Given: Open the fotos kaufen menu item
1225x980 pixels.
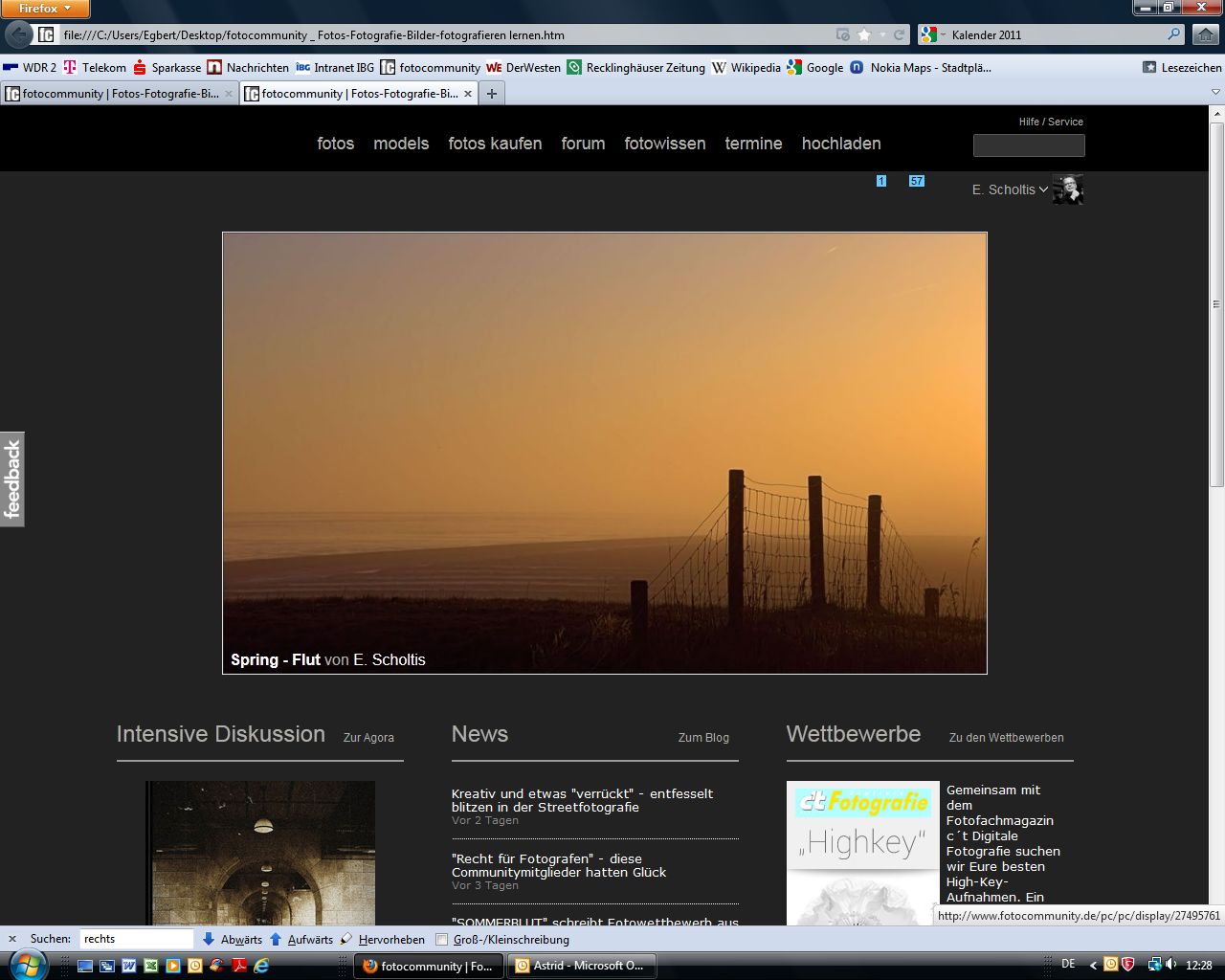Looking at the screenshot, I should (495, 144).
